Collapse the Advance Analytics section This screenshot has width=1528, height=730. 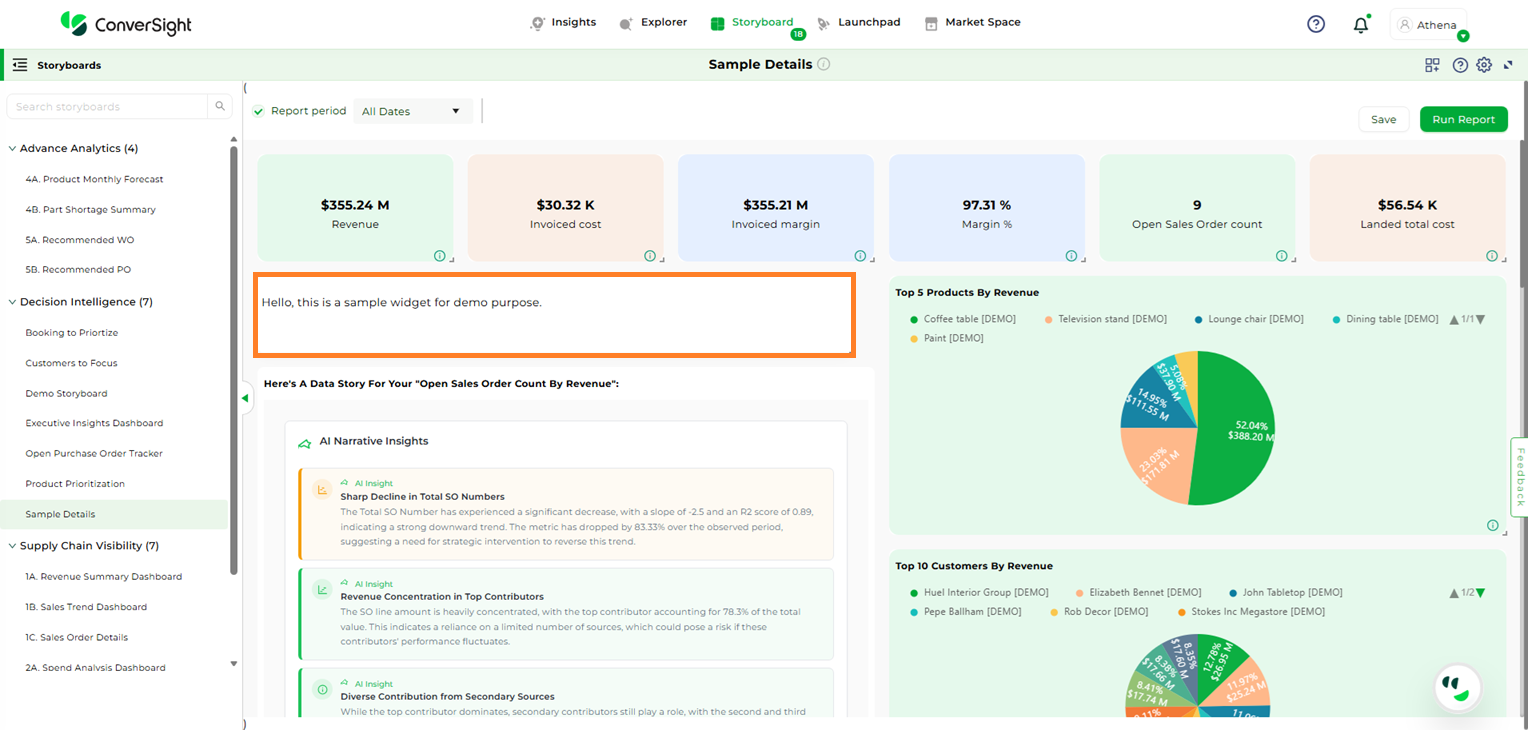point(13,148)
